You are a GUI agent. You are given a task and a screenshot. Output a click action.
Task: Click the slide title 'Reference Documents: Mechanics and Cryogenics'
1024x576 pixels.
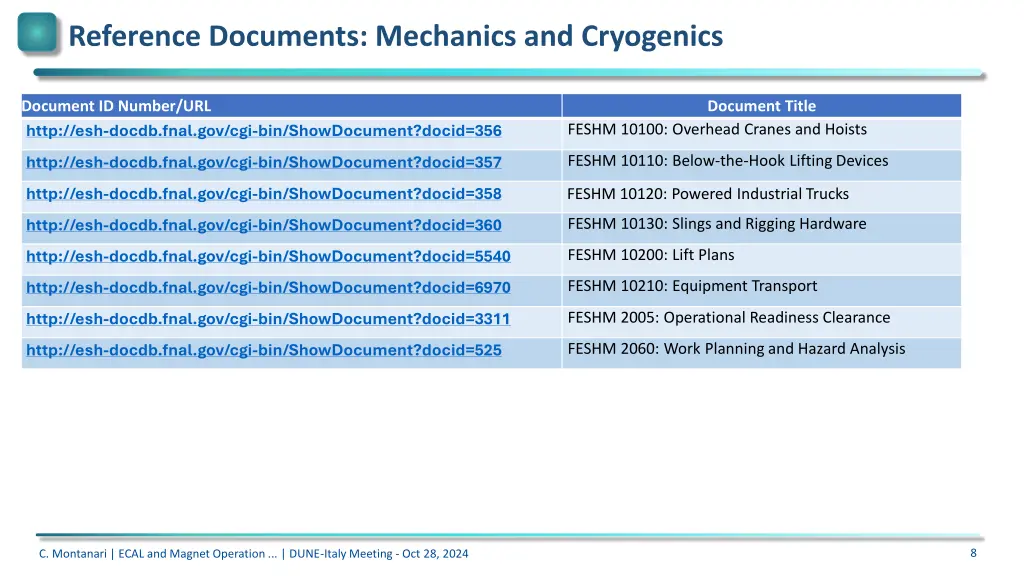[x=396, y=37]
